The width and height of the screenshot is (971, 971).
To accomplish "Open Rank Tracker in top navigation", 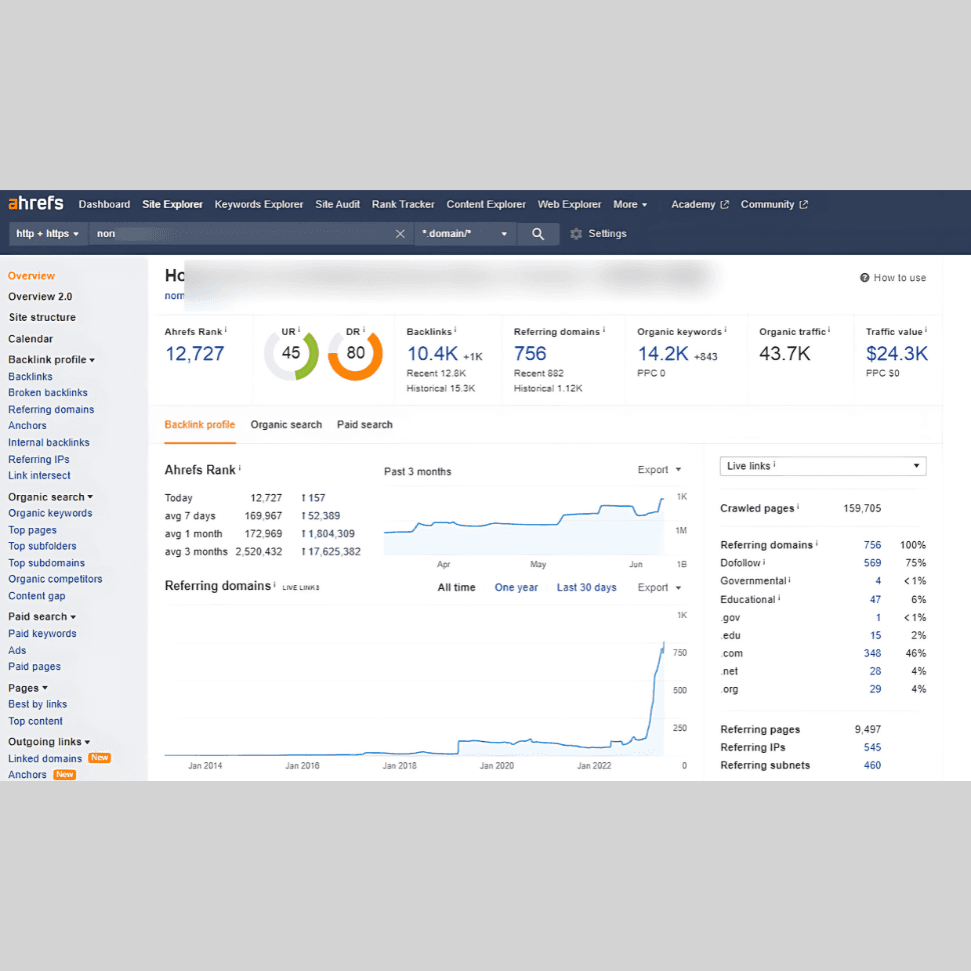I will click(403, 204).
